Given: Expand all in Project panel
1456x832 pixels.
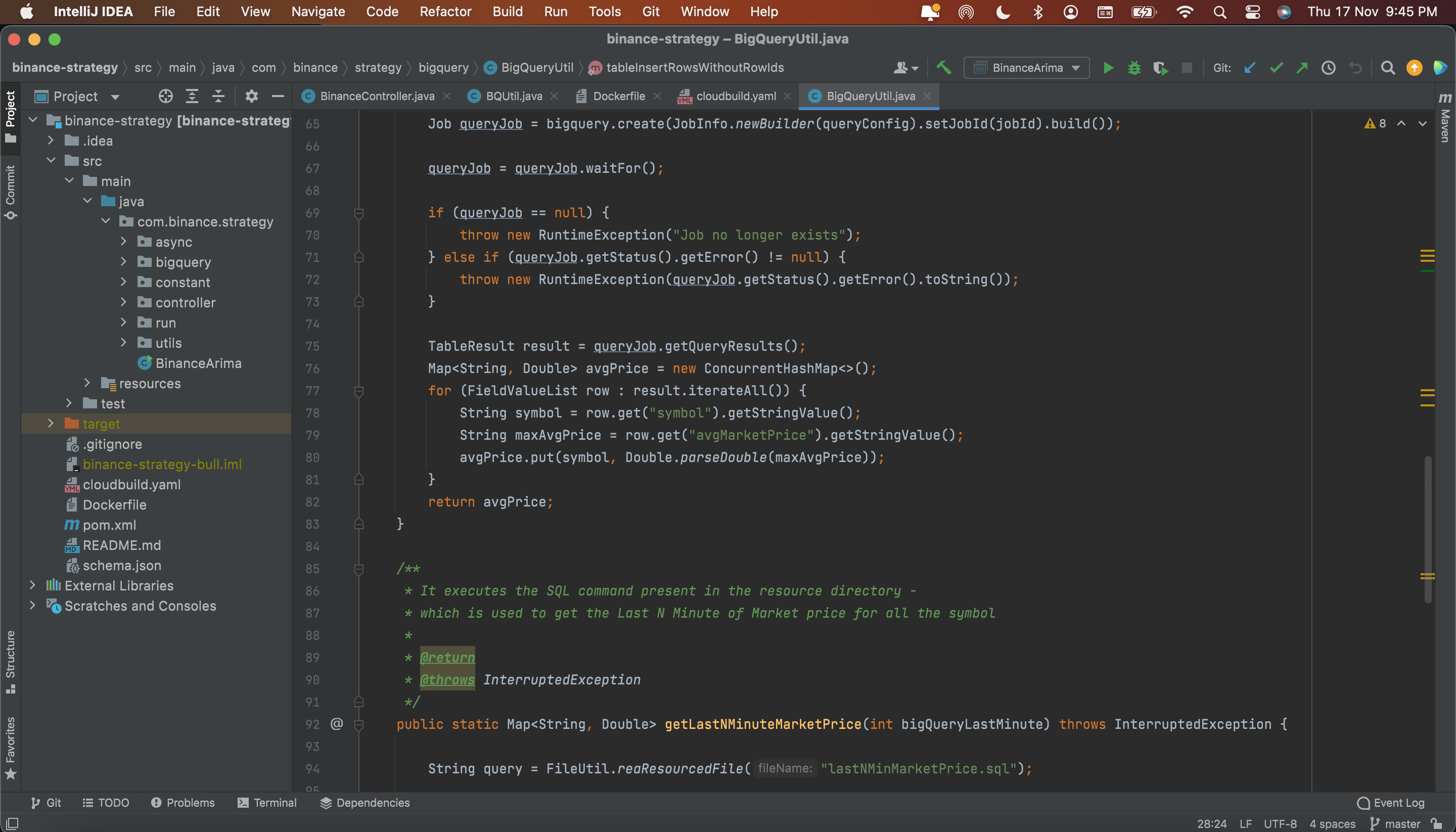Looking at the screenshot, I should (192, 96).
